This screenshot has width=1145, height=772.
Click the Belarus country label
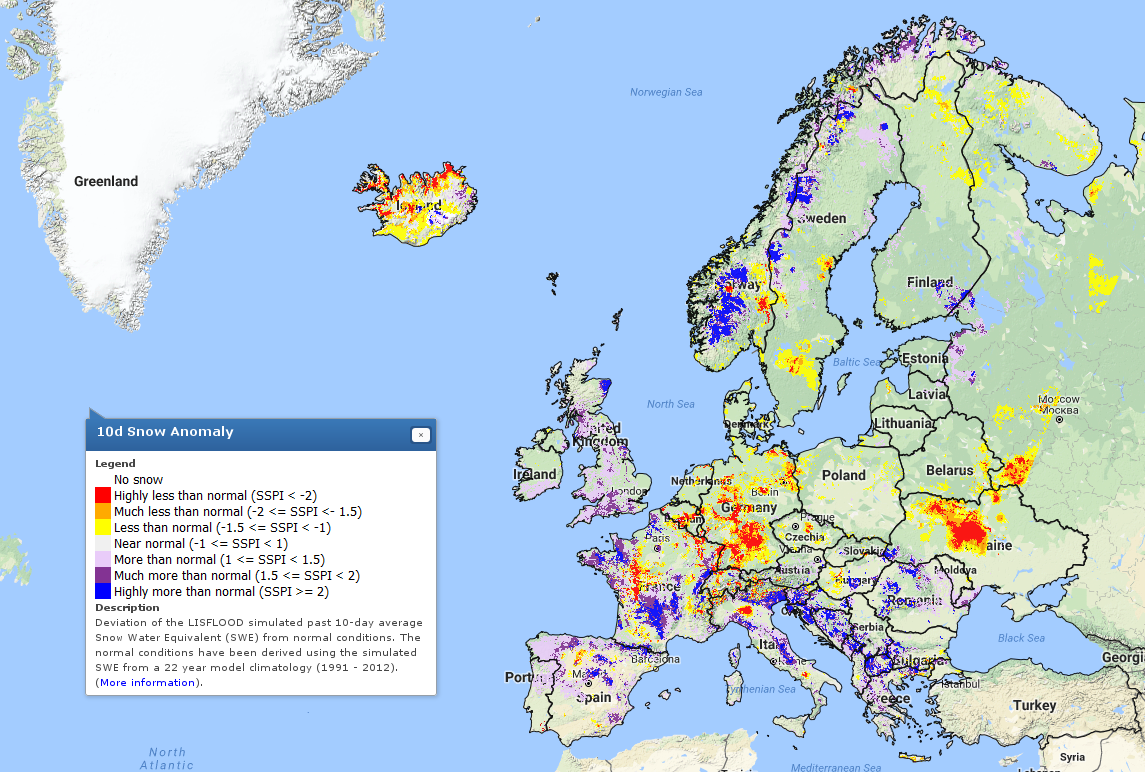pos(949,470)
